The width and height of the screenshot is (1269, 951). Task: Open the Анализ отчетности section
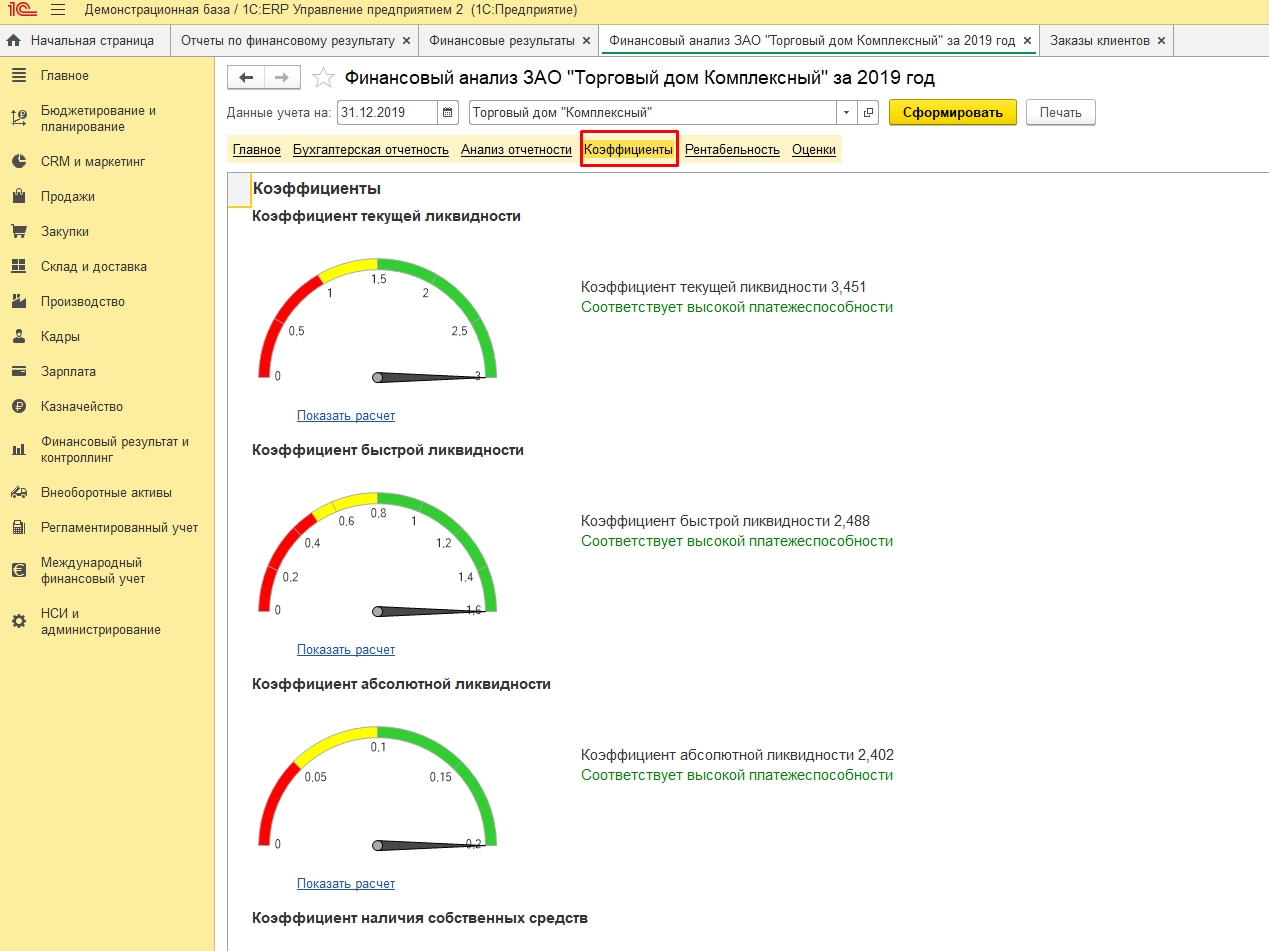[x=516, y=150]
